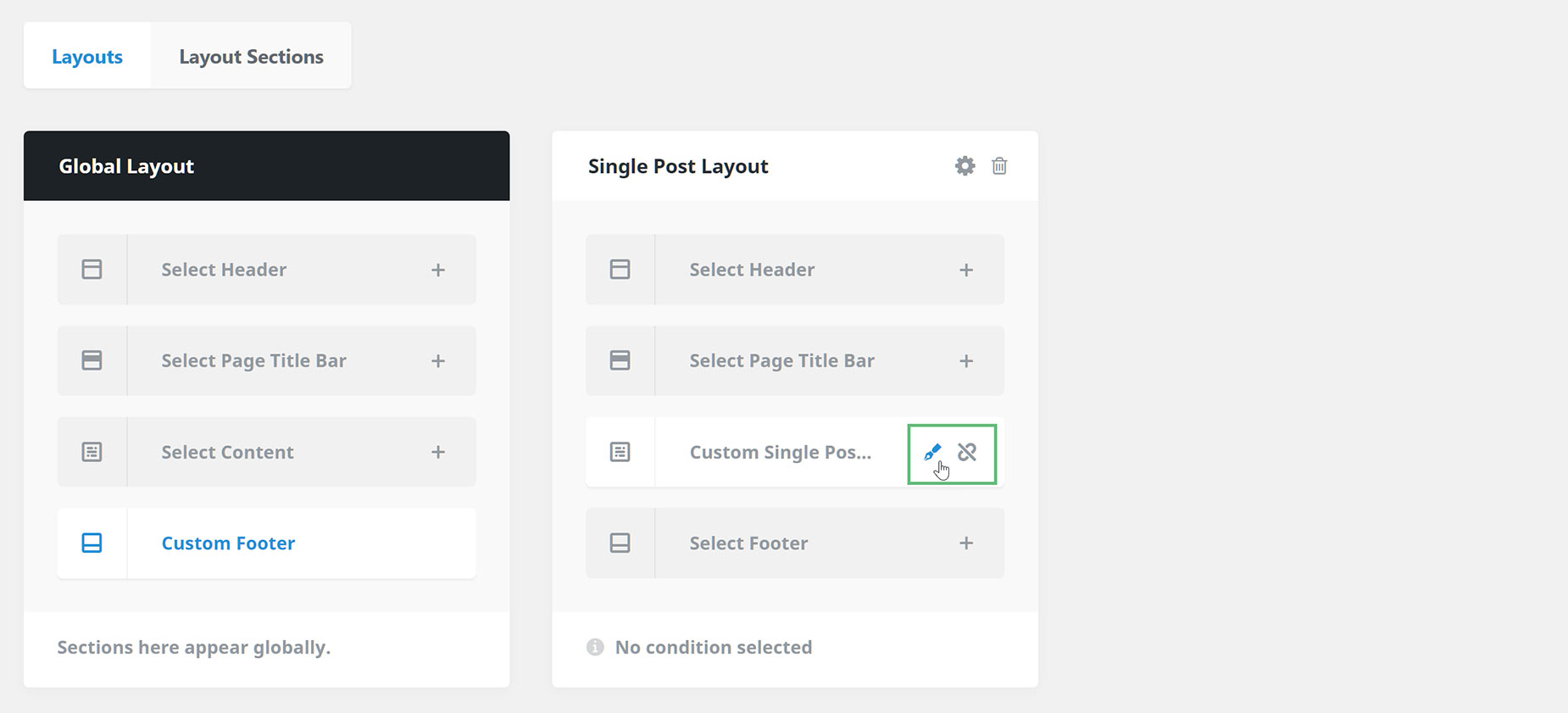Click the header icon in Global Layout
Screen dimensions: 1568x713
click(x=92, y=270)
